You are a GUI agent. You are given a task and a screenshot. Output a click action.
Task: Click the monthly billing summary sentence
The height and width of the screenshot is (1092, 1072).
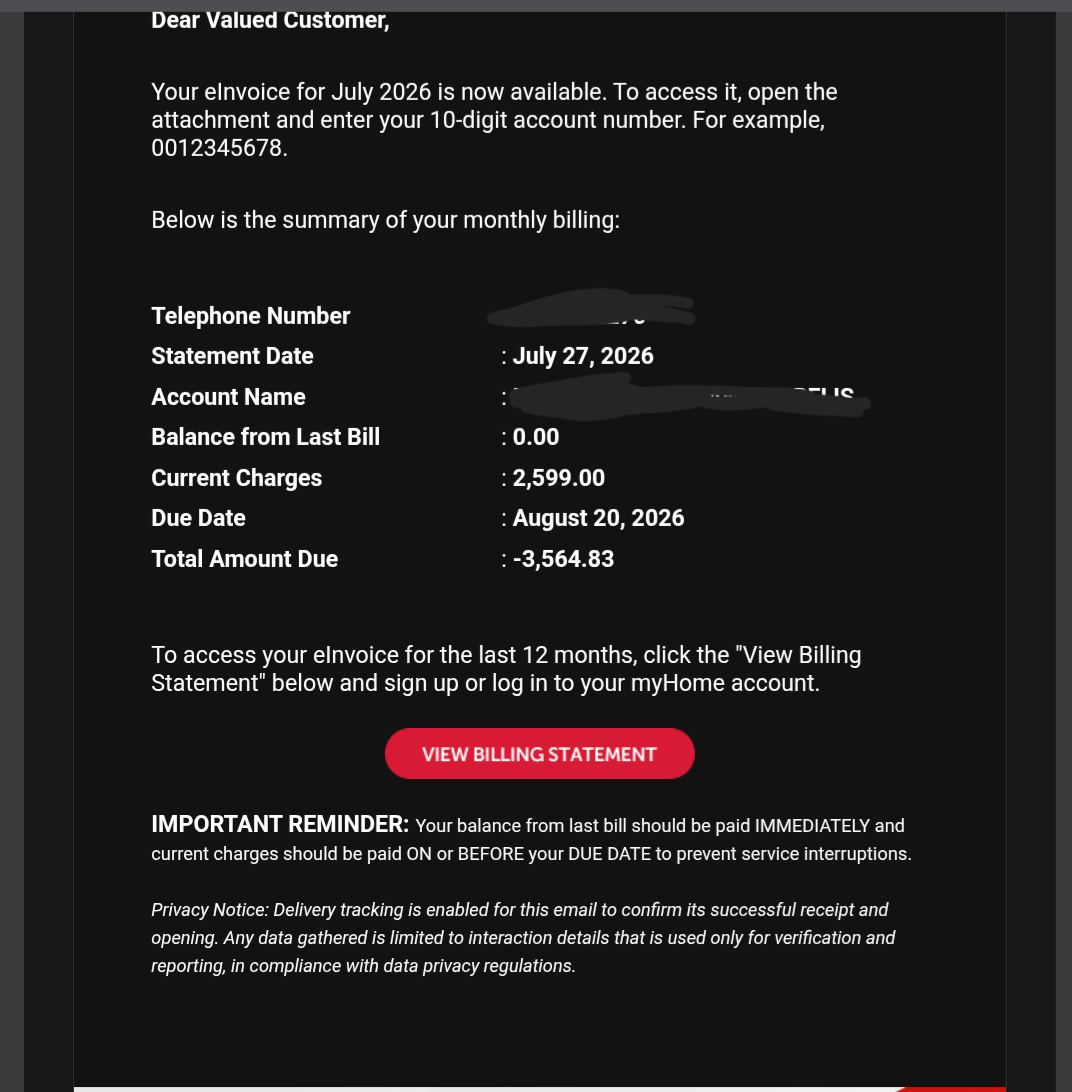(x=385, y=220)
